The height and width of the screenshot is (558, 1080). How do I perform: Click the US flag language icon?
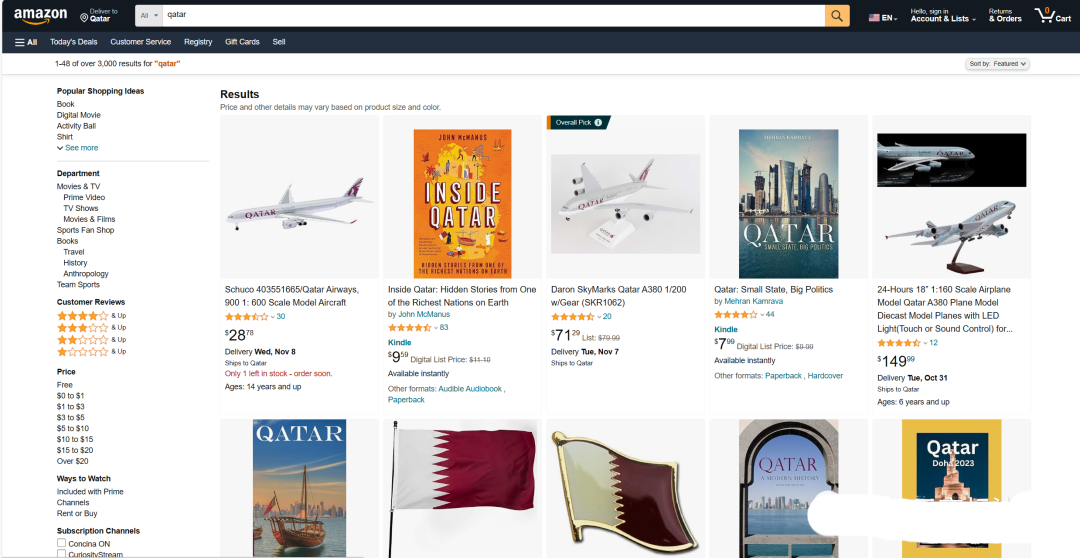(874, 17)
